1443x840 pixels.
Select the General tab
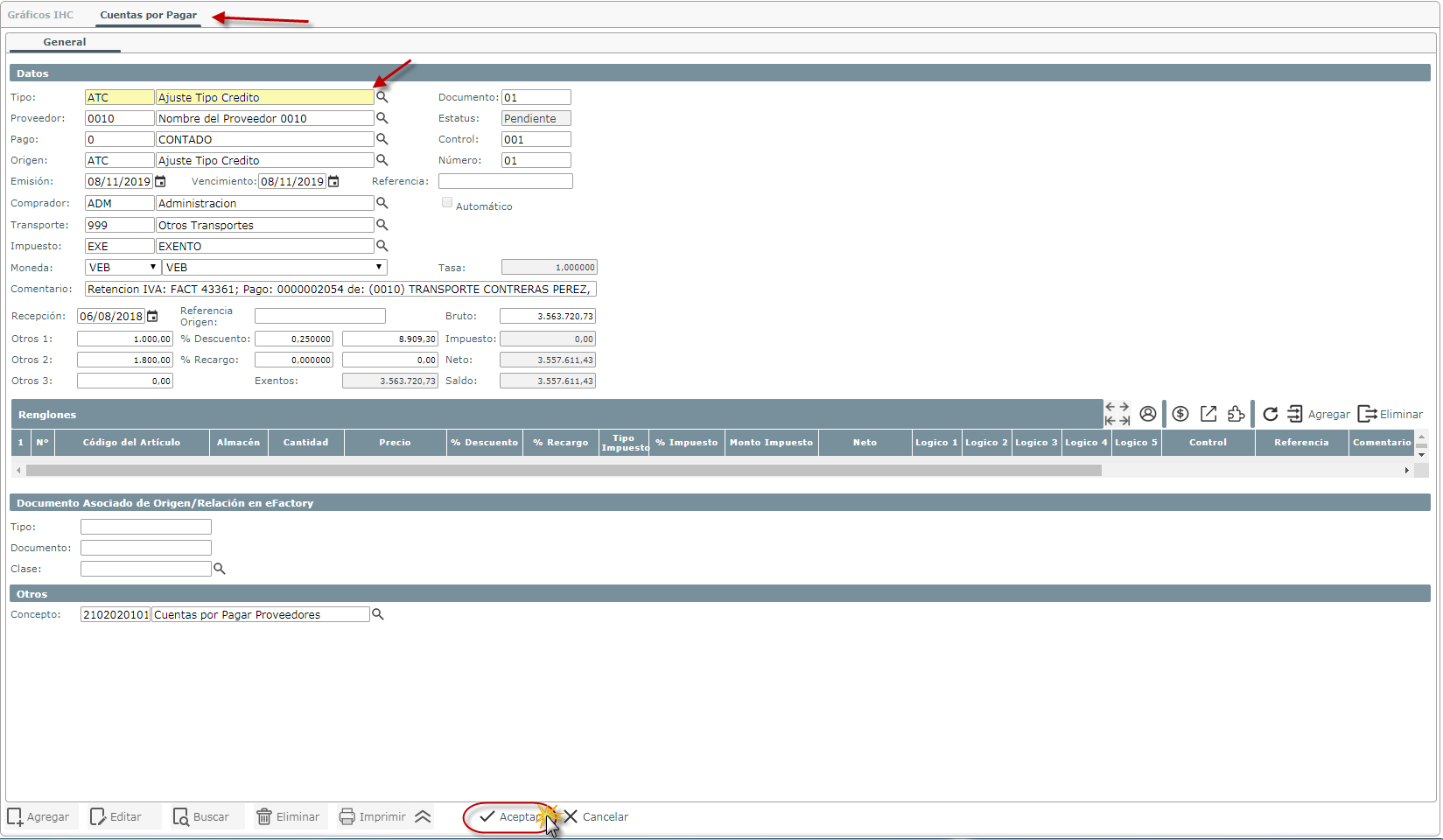pyautogui.click(x=65, y=42)
